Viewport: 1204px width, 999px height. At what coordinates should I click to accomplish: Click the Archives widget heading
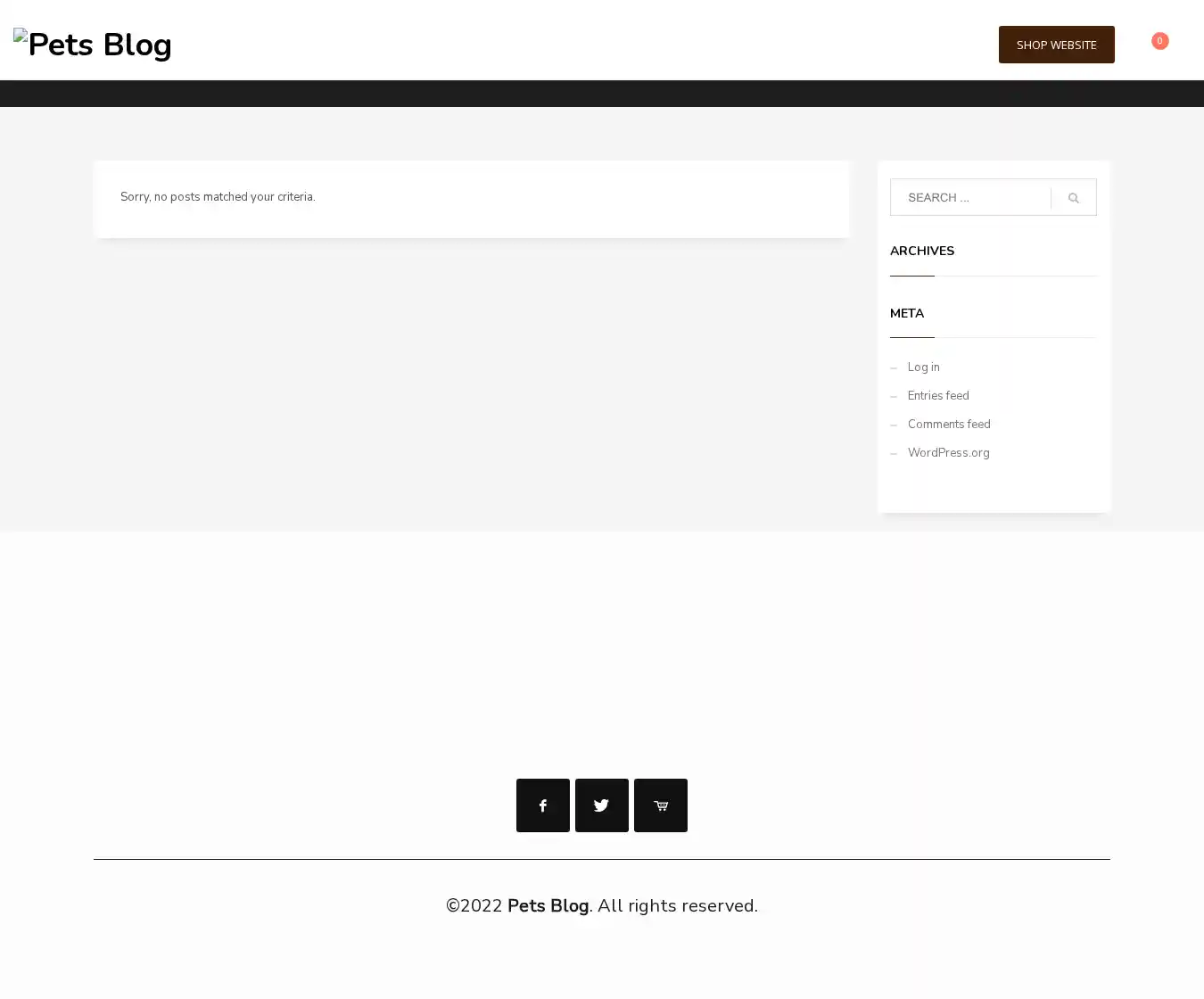pyautogui.click(x=921, y=251)
